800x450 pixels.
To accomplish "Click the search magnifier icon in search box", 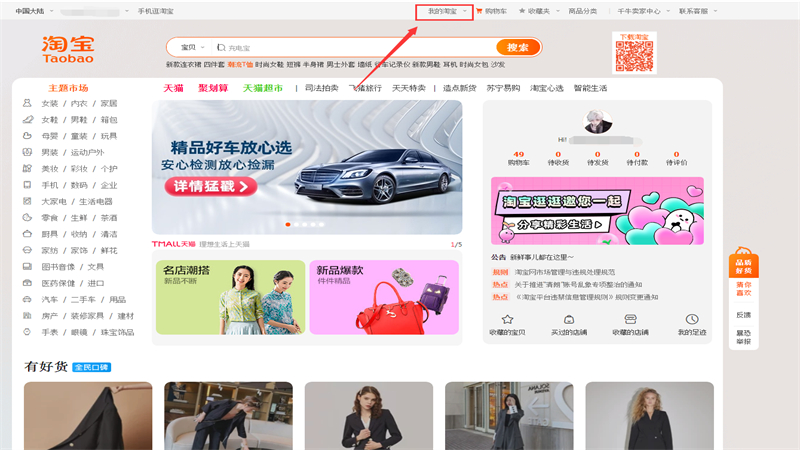I will [x=221, y=47].
